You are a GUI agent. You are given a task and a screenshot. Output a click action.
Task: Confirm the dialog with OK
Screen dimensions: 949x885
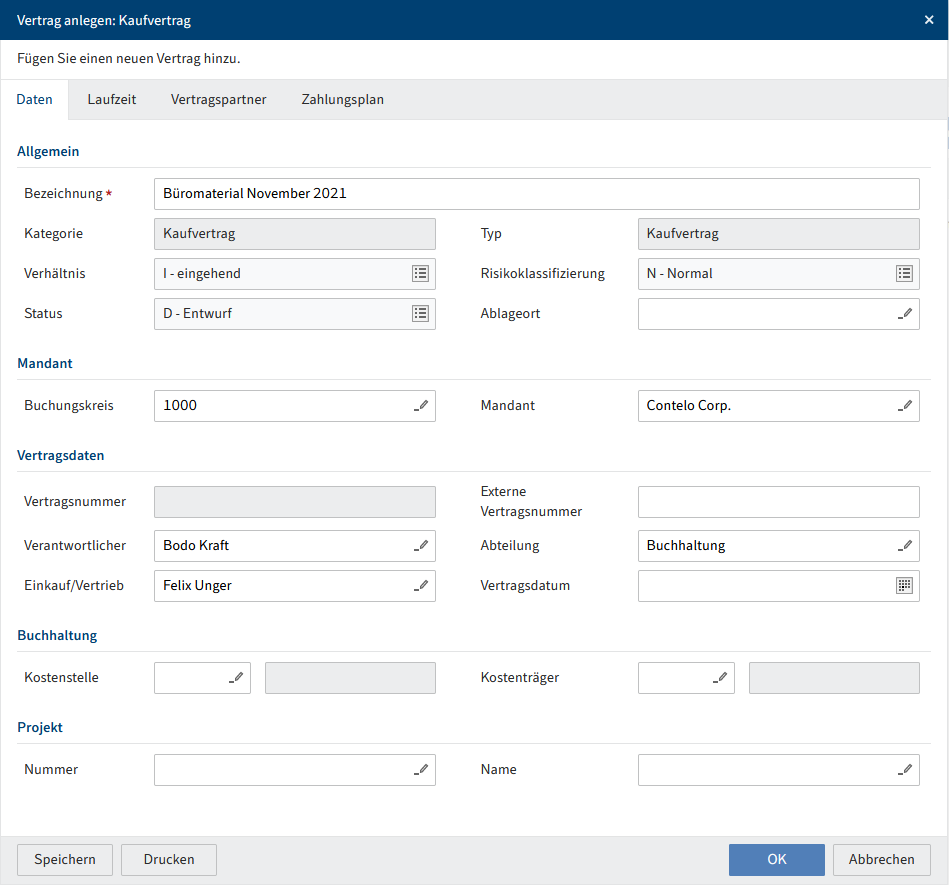(776, 859)
